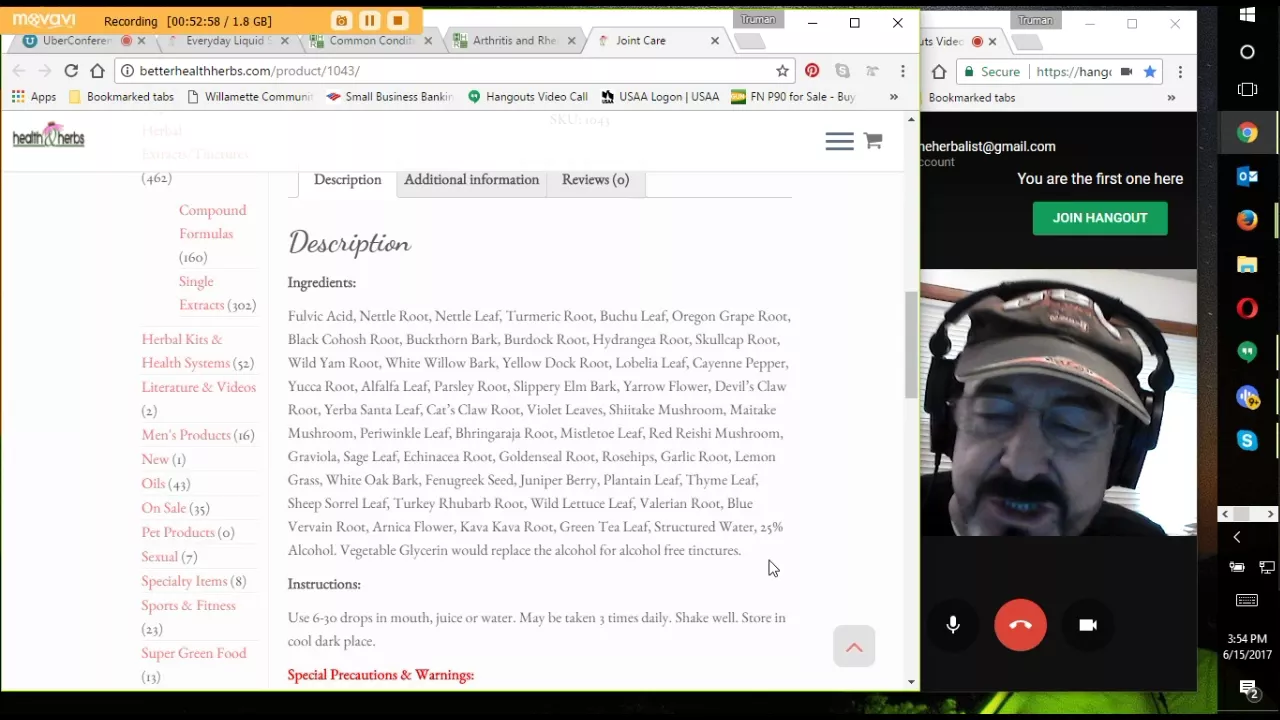The height and width of the screenshot is (720, 1280).
Task: Open the FN P90 for Sale bookmark
Action: point(794,97)
